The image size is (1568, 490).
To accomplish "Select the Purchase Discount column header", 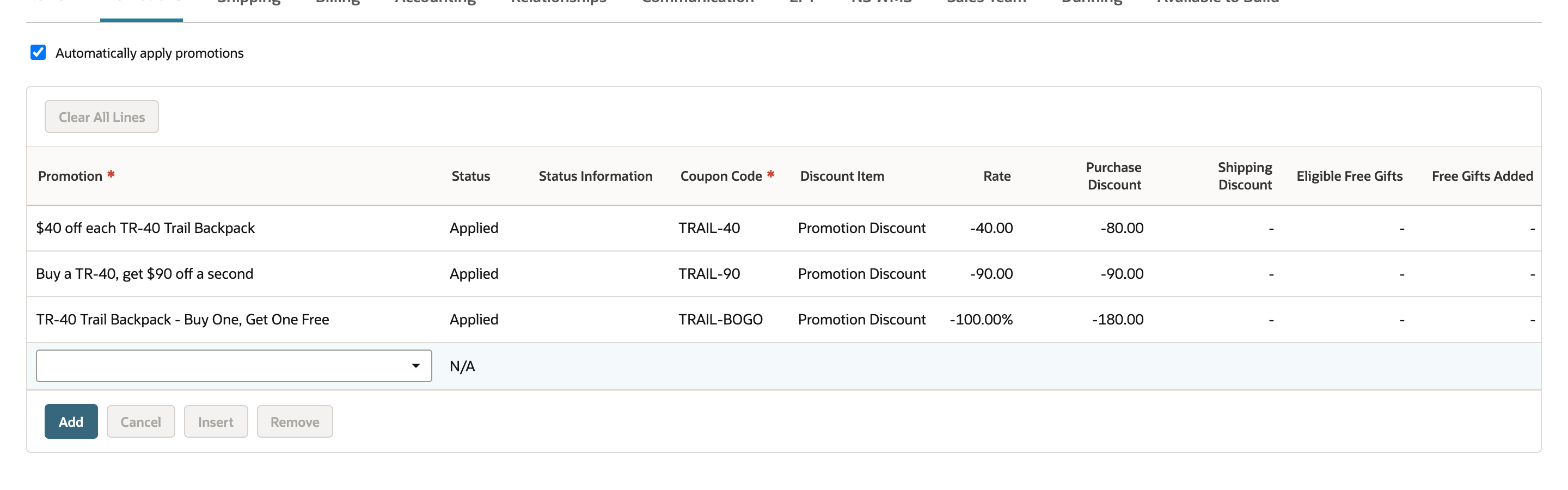I will (x=1113, y=176).
